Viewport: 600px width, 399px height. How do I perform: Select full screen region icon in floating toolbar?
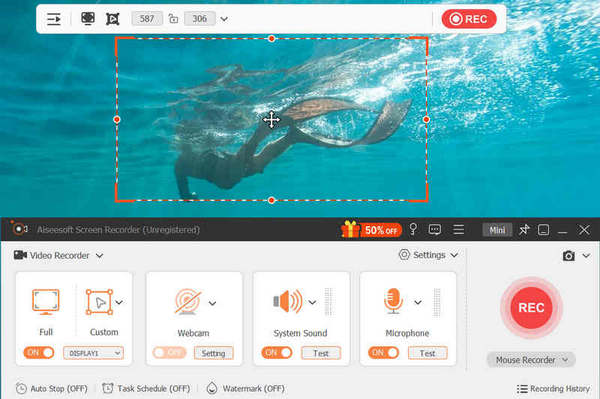[x=88, y=18]
